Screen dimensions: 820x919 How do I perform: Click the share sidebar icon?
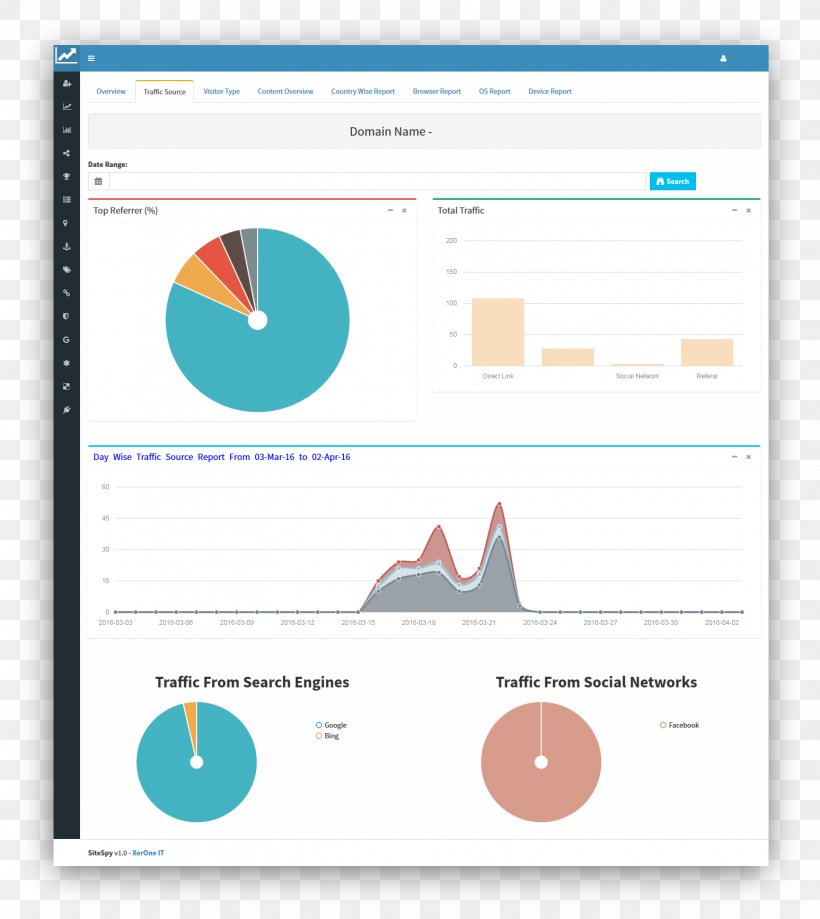tap(66, 153)
